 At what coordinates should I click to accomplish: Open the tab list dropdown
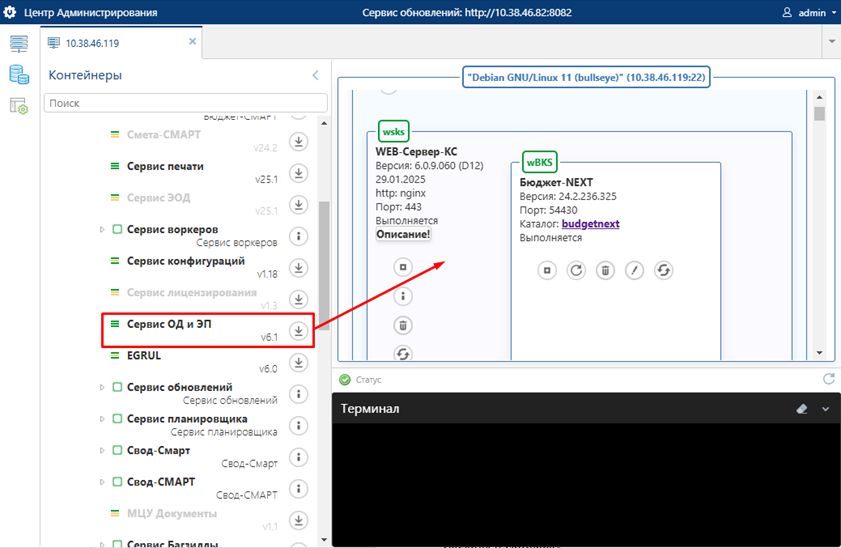[x=831, y=41]
